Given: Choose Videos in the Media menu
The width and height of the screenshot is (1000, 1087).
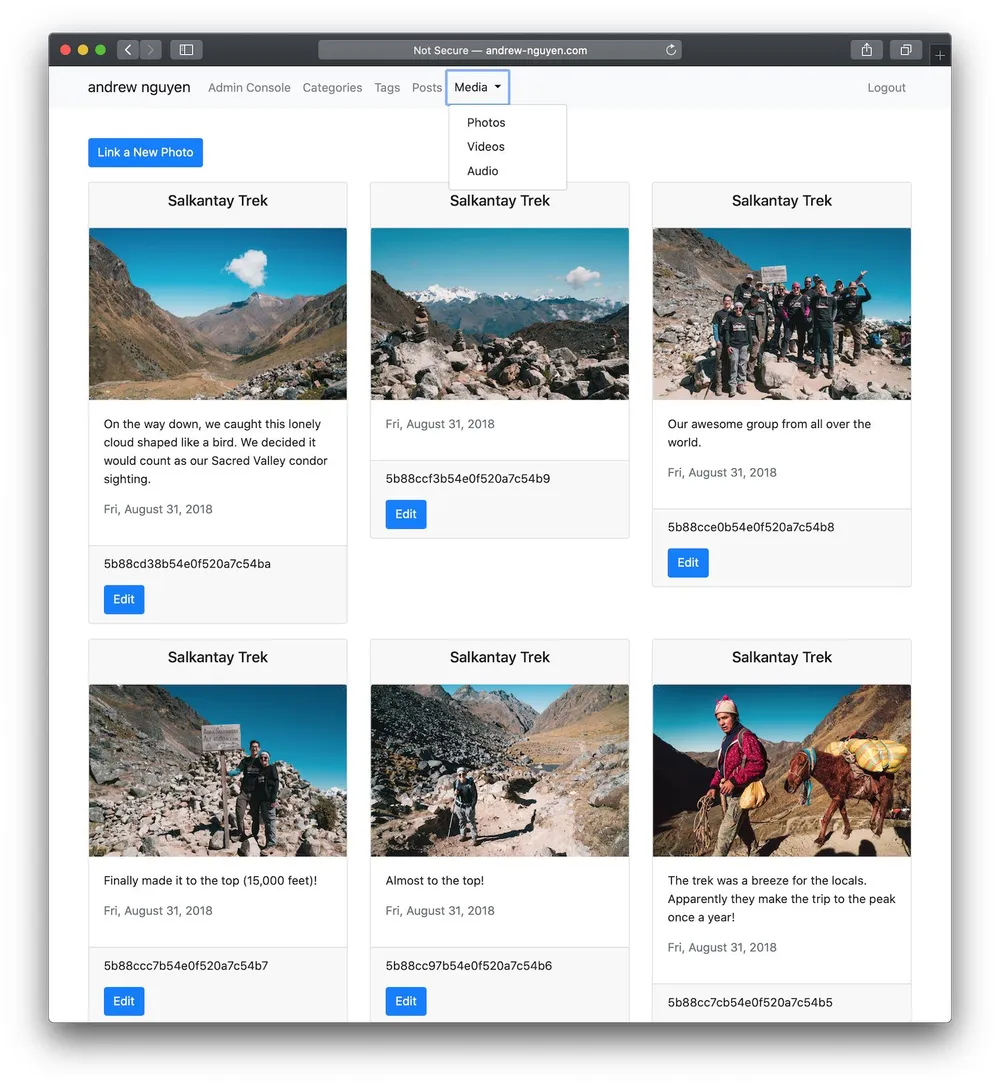Looking at the screenshot, I should (x=486, y=147).
